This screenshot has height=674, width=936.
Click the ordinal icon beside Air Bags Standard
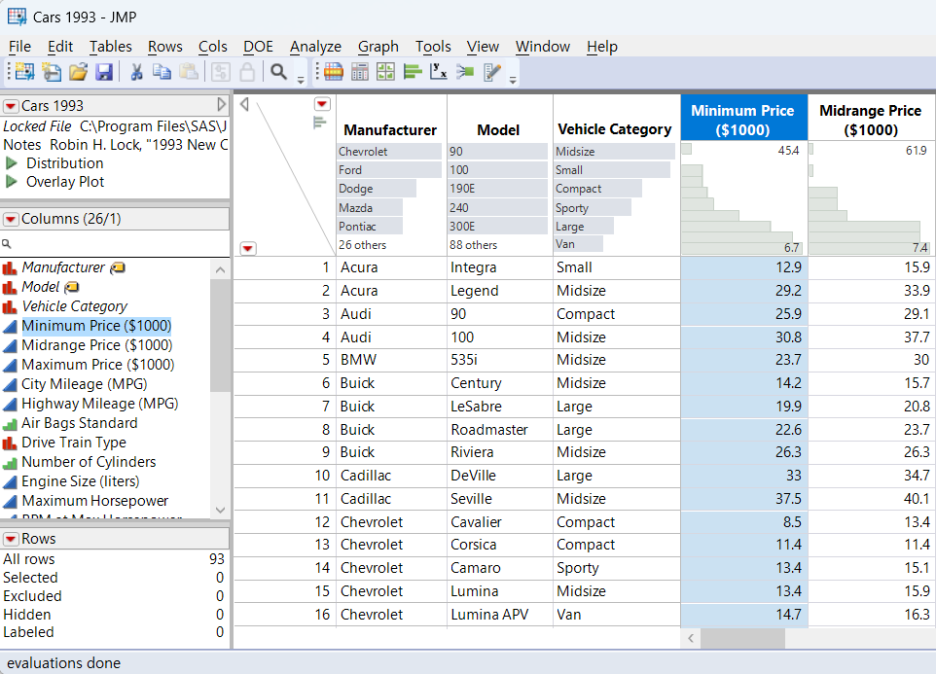[10, 424]
